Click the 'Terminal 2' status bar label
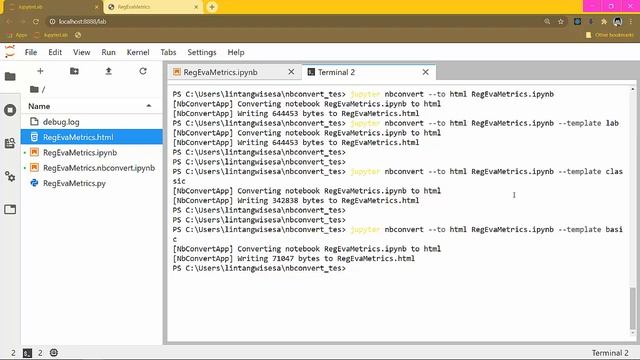Viewport: 640px width, 360px height. pos(610,353)
